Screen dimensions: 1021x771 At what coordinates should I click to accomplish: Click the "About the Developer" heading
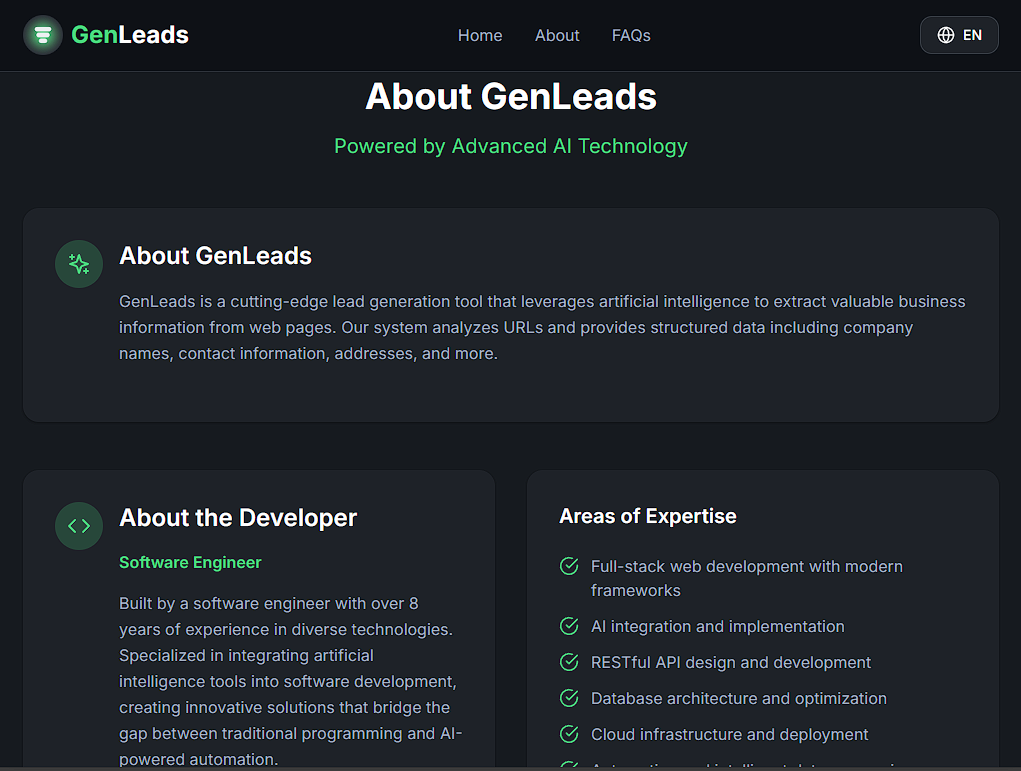pos(238,518)
